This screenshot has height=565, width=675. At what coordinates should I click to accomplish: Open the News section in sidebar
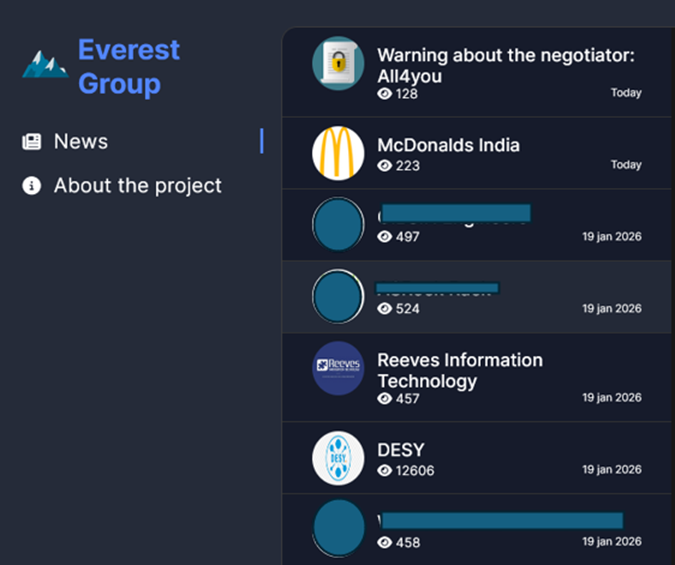point(81,142)
